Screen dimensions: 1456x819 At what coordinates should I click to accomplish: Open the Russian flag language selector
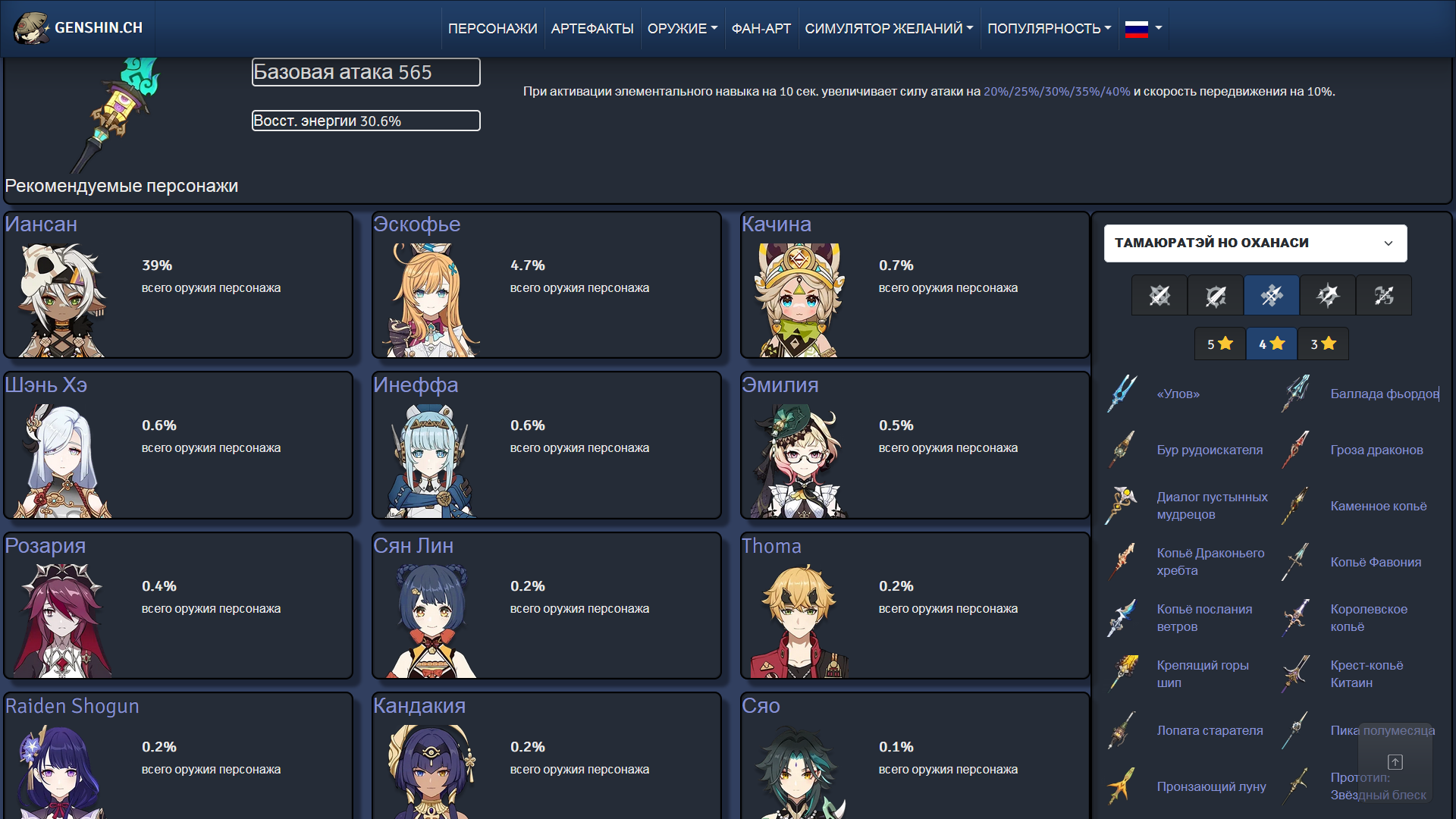tap(1144, 28)
